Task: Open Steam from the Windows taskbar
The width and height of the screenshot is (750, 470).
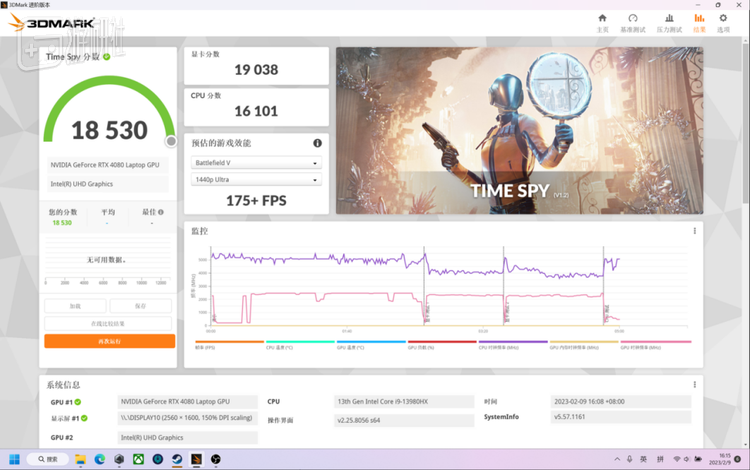Action: [x=178, y=460]
